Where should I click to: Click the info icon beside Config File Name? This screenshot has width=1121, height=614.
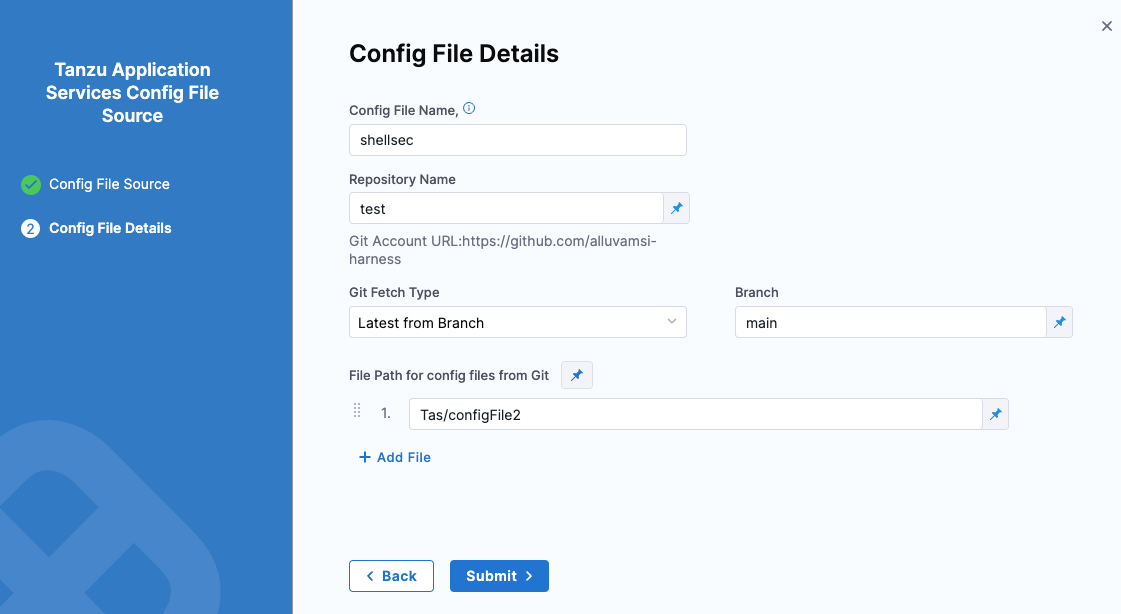469,109
